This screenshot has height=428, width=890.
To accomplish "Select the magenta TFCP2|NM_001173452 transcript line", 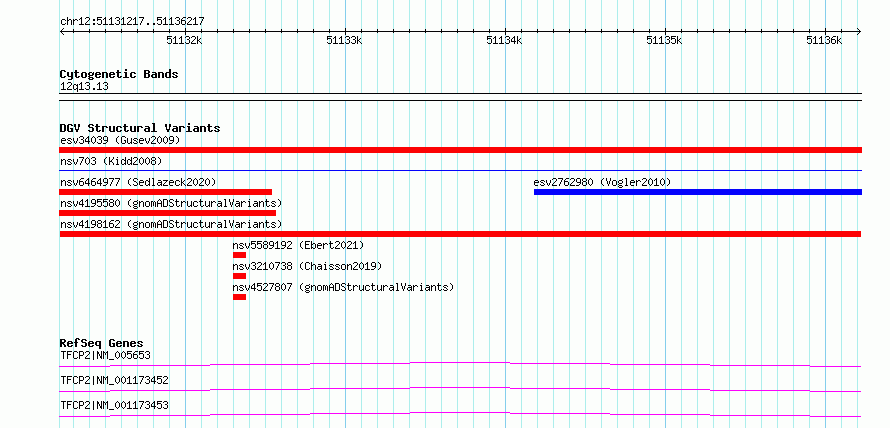I will point(460,389).
